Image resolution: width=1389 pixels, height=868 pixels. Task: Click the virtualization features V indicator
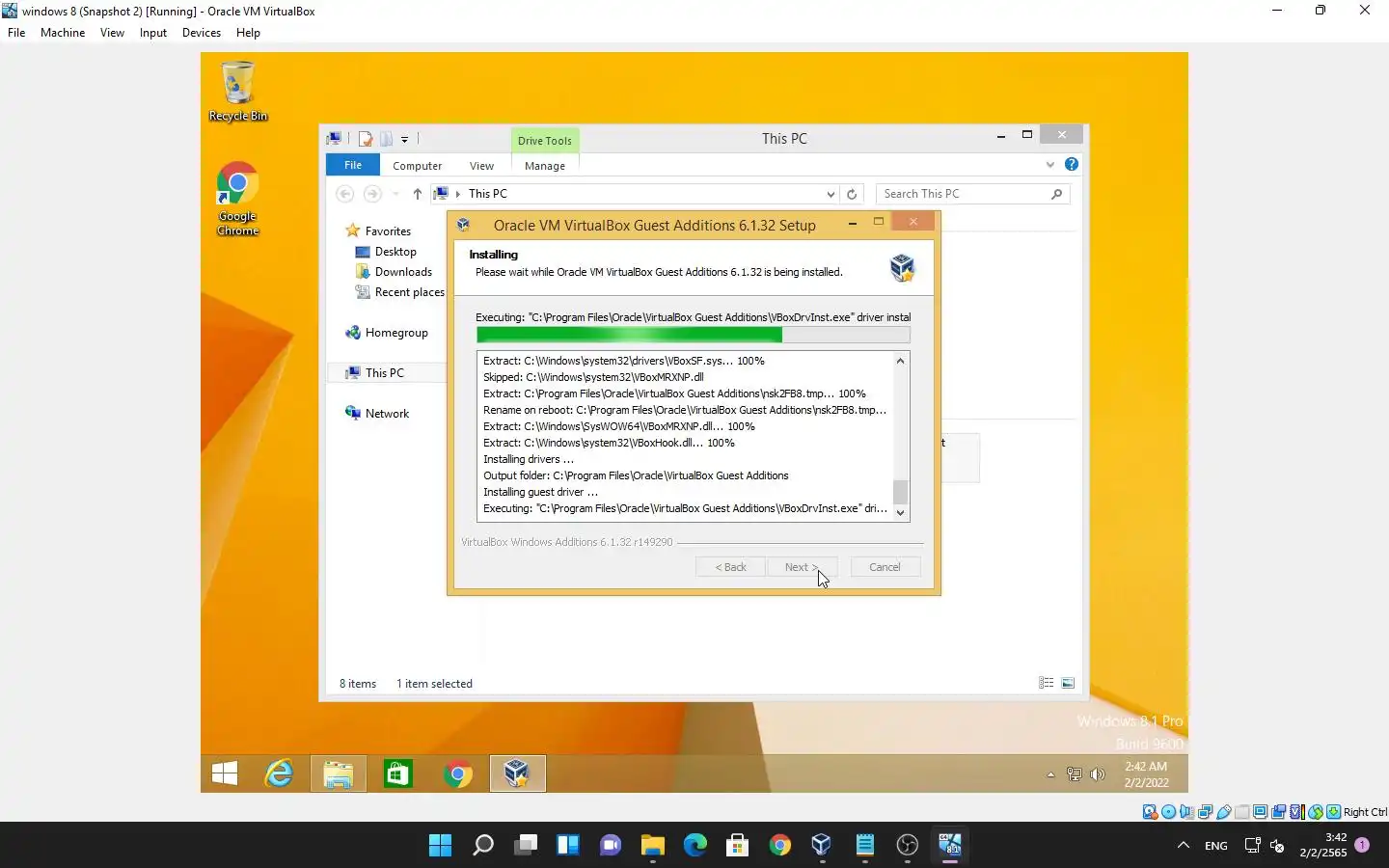click(x=1297, y=812)
